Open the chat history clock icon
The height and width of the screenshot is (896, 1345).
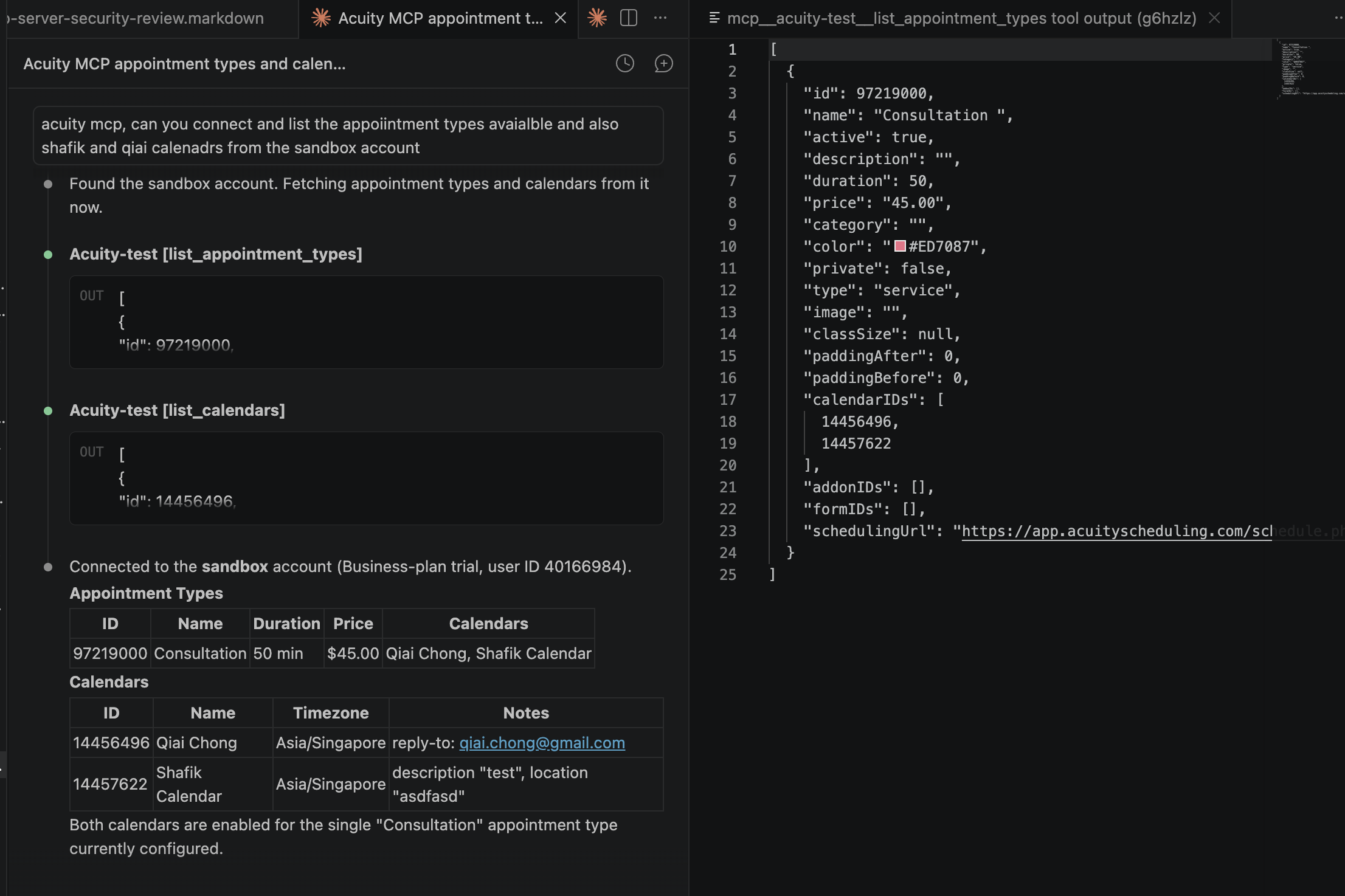624,64
